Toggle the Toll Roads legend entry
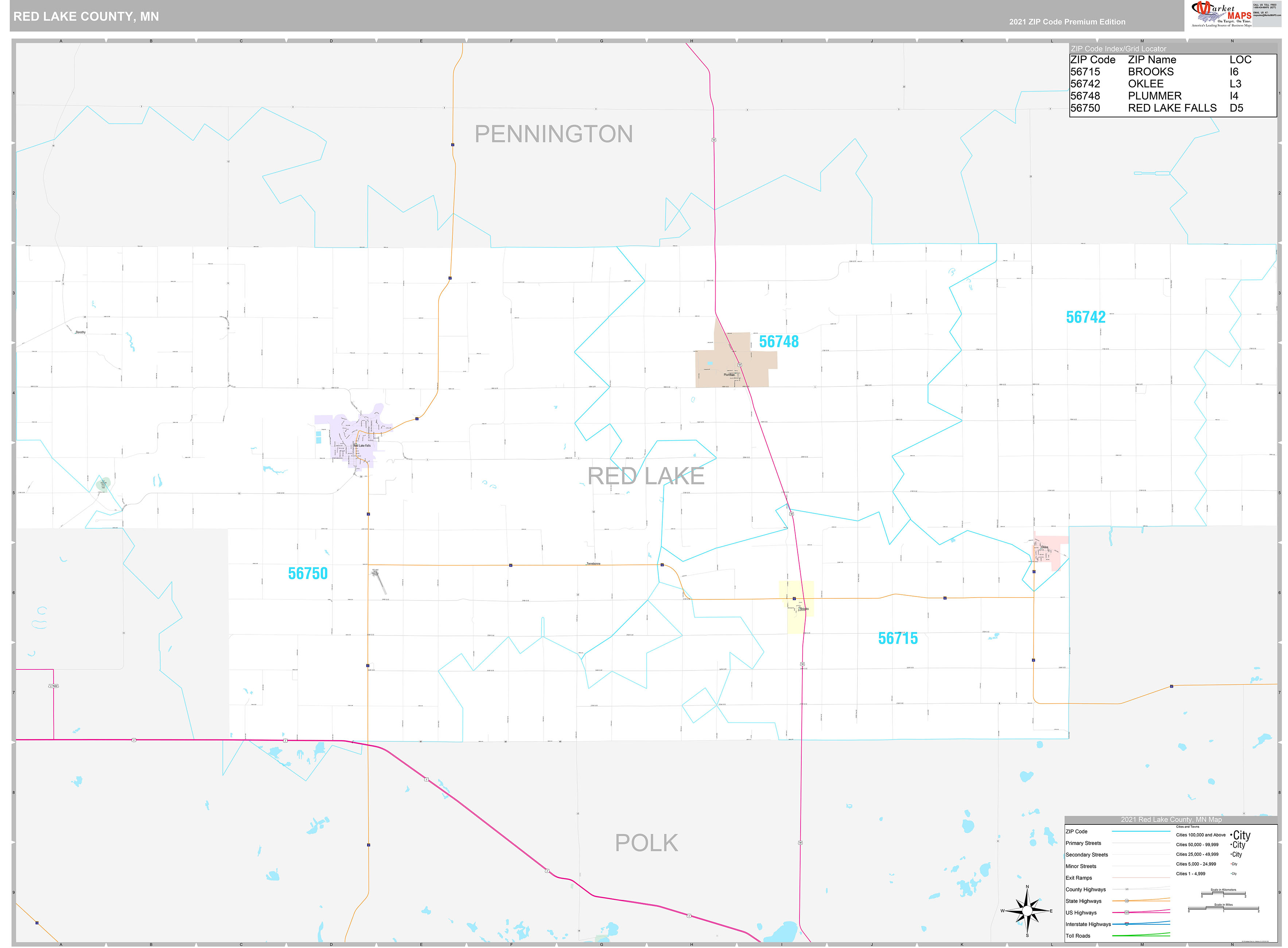 1139,935
